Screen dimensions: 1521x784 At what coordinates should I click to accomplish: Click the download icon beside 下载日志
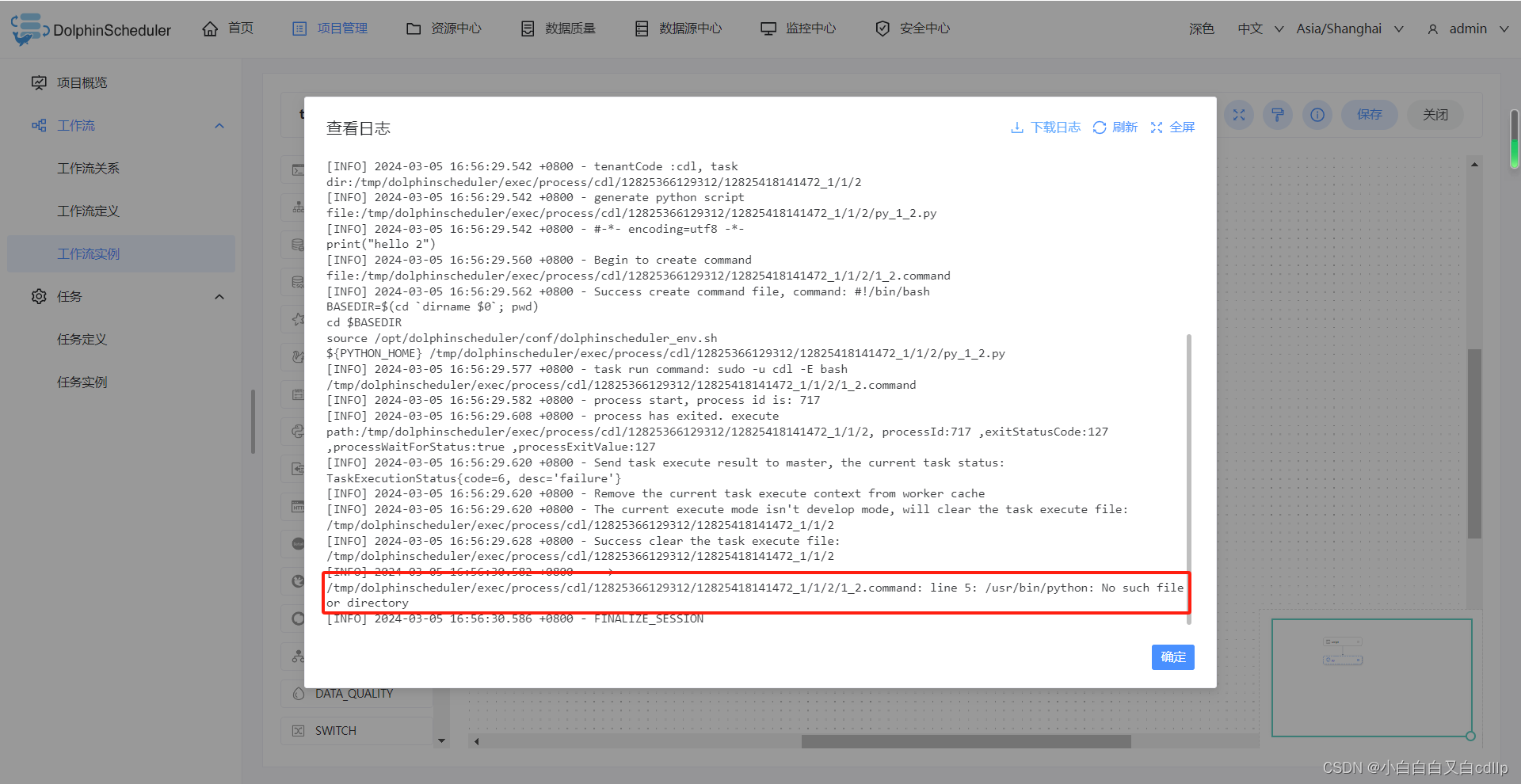(1017, 127)
